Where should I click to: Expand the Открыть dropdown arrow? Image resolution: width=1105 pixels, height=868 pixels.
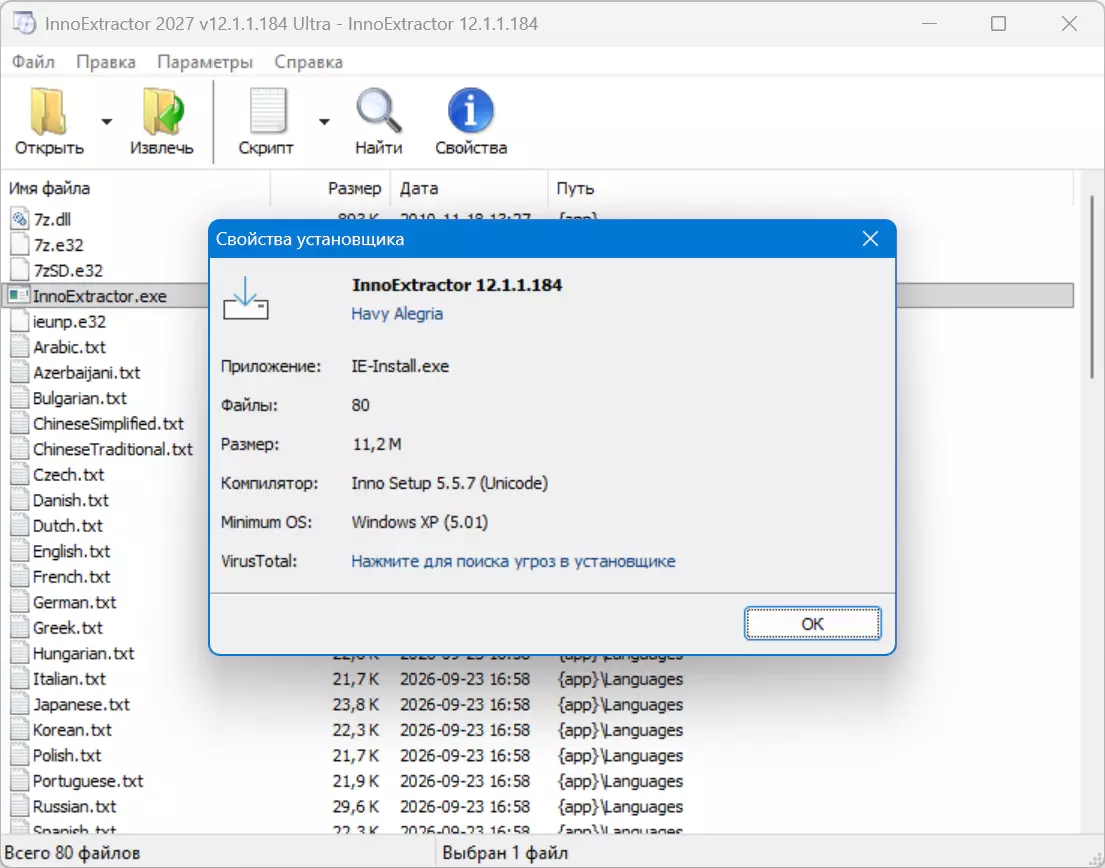click(106, 122)
